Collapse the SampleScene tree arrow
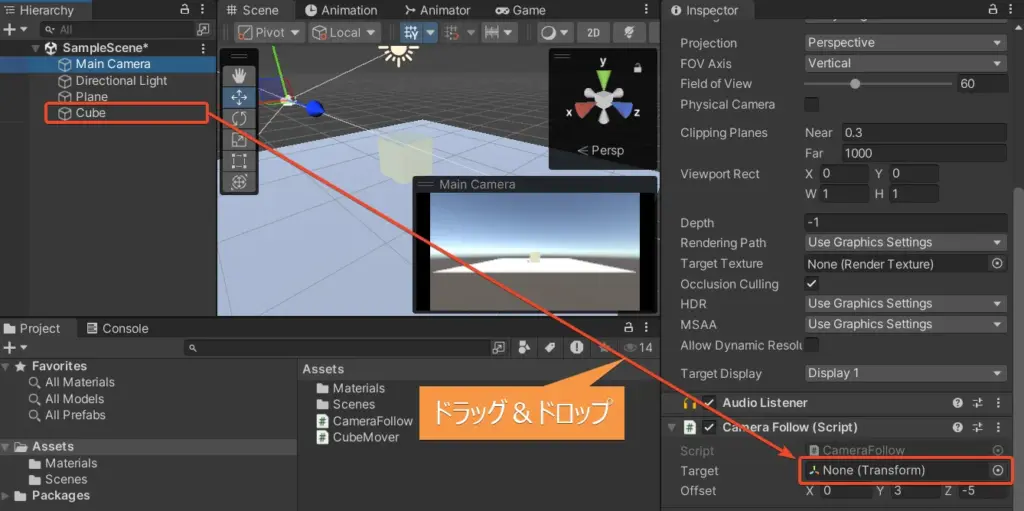Viewport: 1024px width, 511px height. click(x=35, y=48)
